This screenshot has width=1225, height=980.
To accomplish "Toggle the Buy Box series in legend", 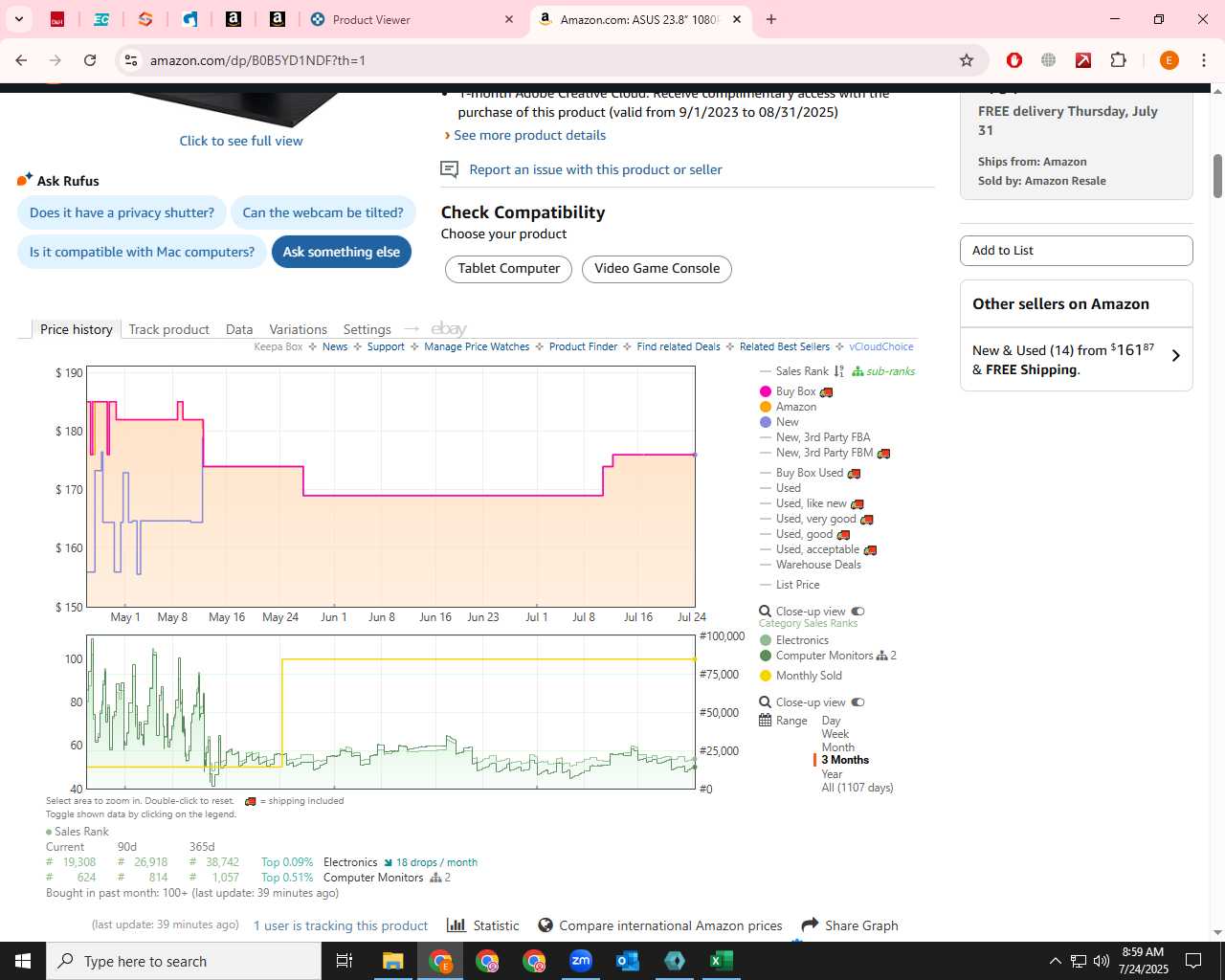I will pyautogui.click(x=796, y=391).
